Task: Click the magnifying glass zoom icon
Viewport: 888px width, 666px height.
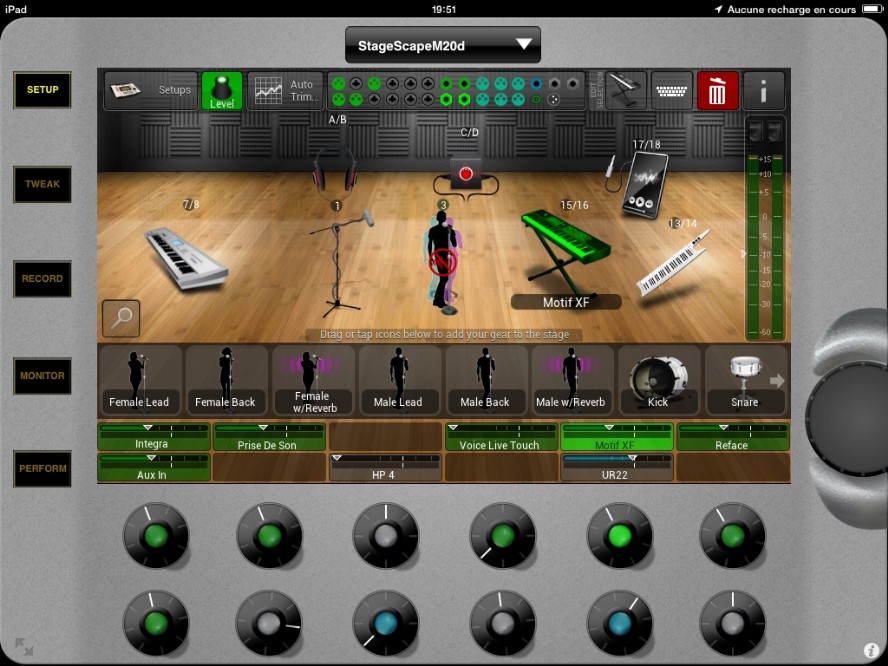Action: tap(121, 318)
